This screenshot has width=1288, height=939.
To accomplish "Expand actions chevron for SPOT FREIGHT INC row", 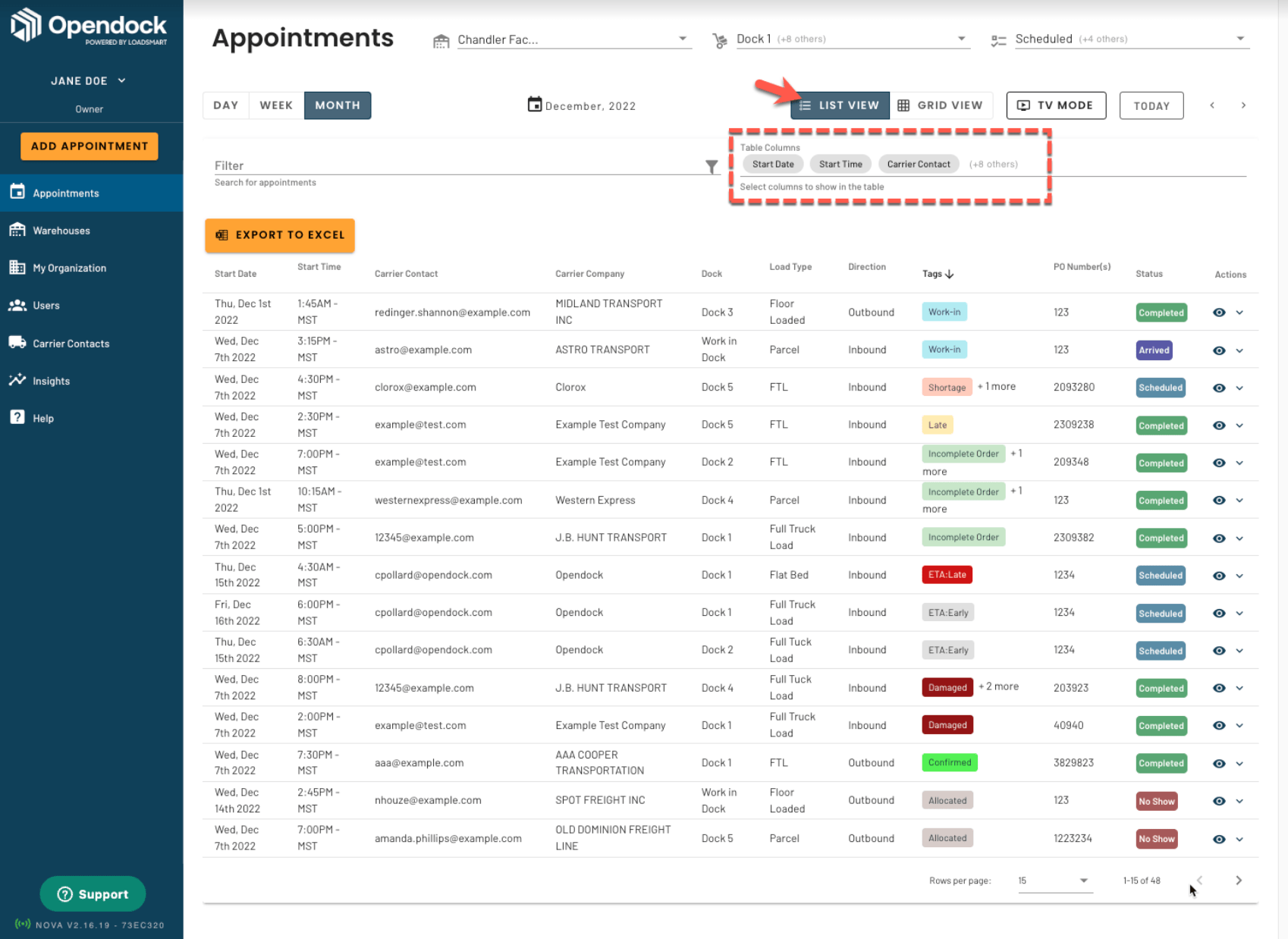I will (x=1239, y=801).
